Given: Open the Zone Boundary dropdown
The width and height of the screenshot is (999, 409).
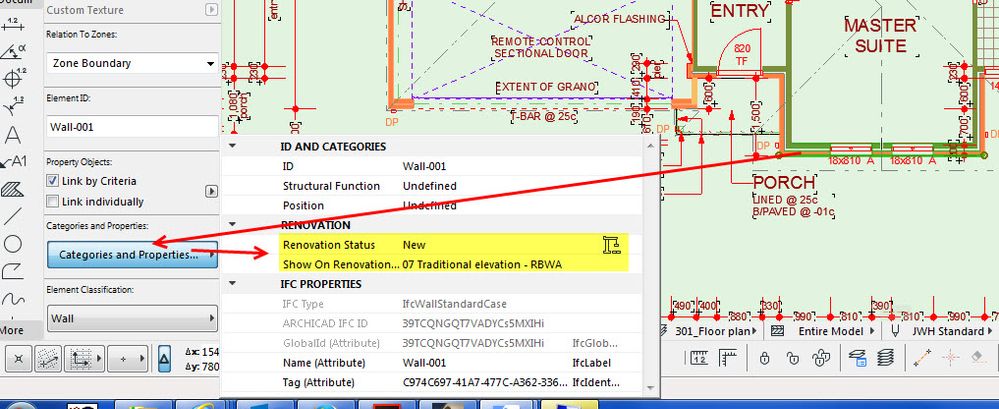Looking at the screenshot, I should click(x=132, y=63).
